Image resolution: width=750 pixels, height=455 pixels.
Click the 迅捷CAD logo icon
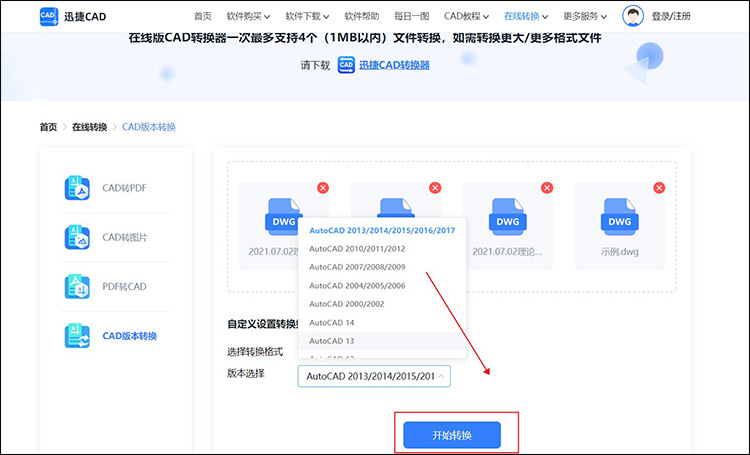(x=49, y=16)
